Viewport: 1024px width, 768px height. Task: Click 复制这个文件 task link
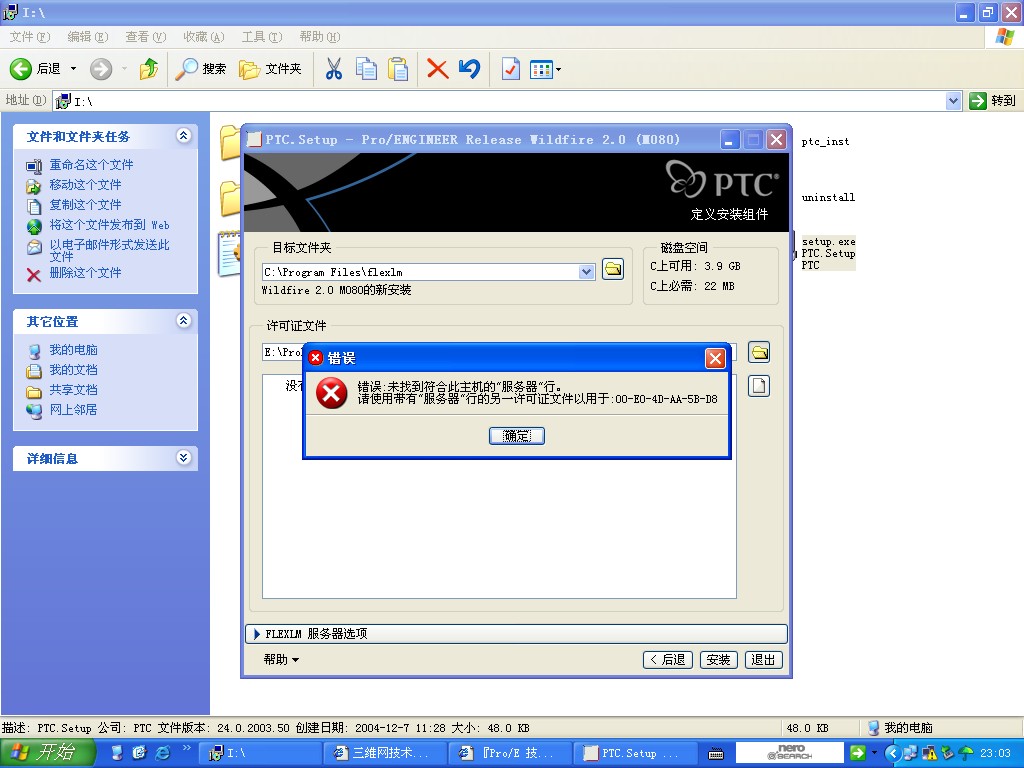pyautogui.click(x=85, y=204)
